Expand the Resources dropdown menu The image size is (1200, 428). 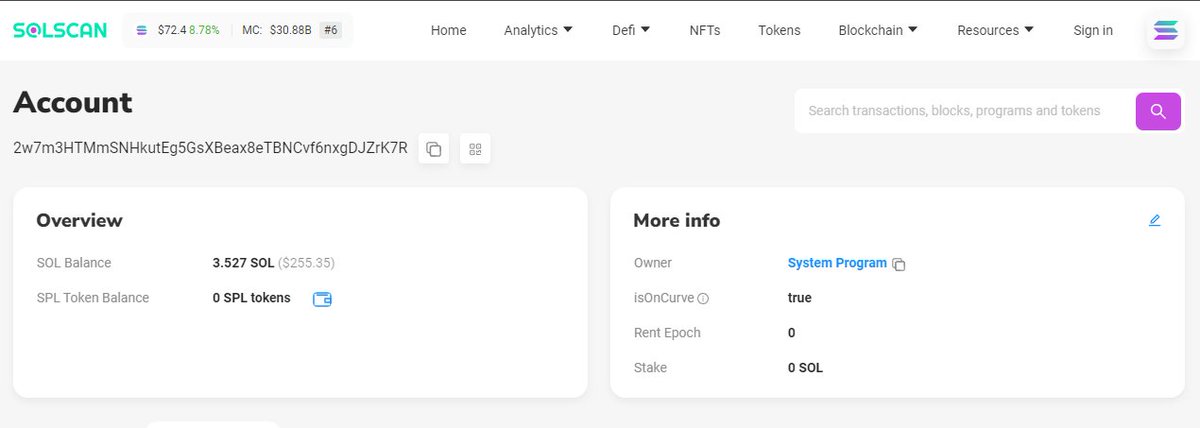(996, 30)
